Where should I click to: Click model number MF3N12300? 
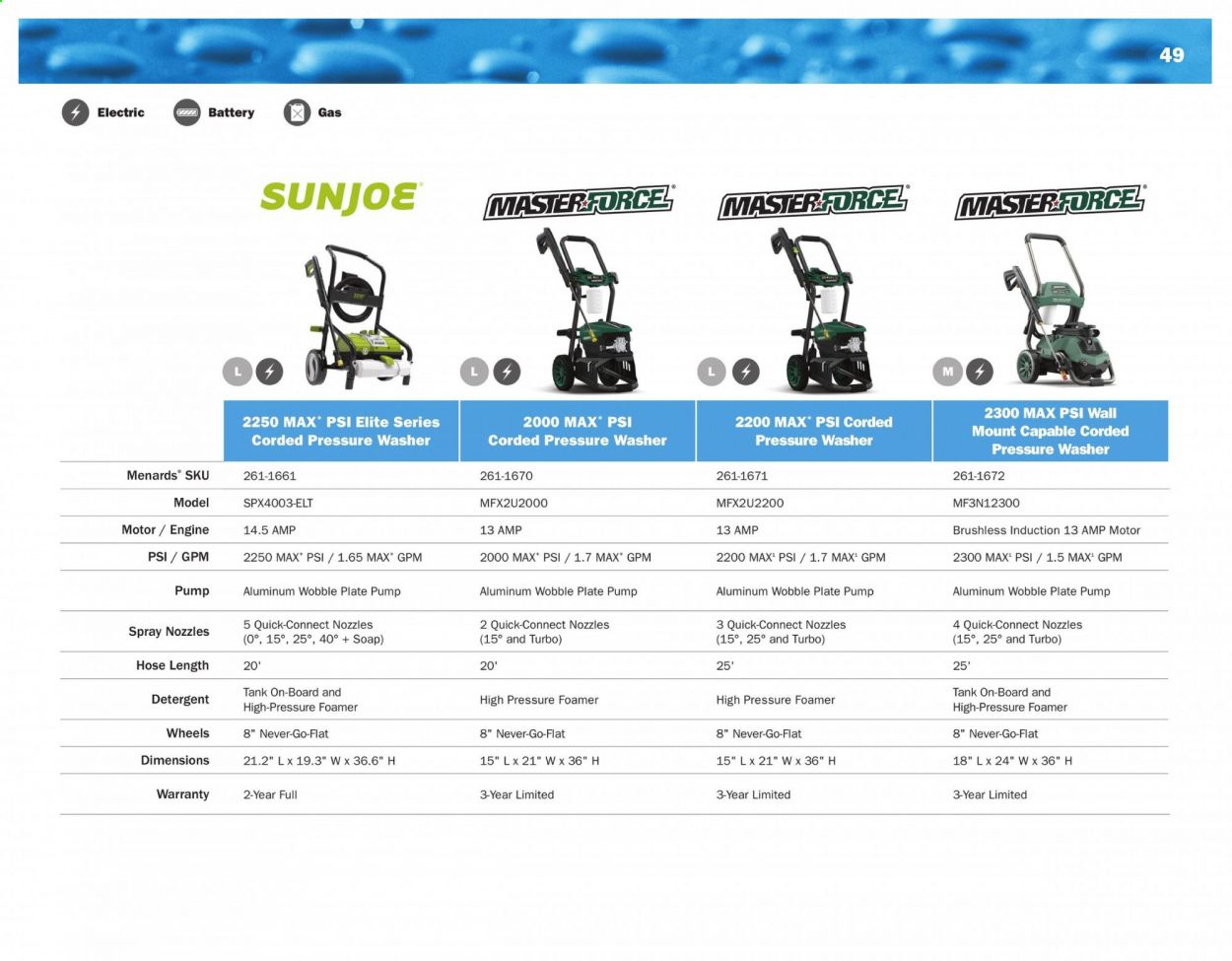[x=987, y=503]
